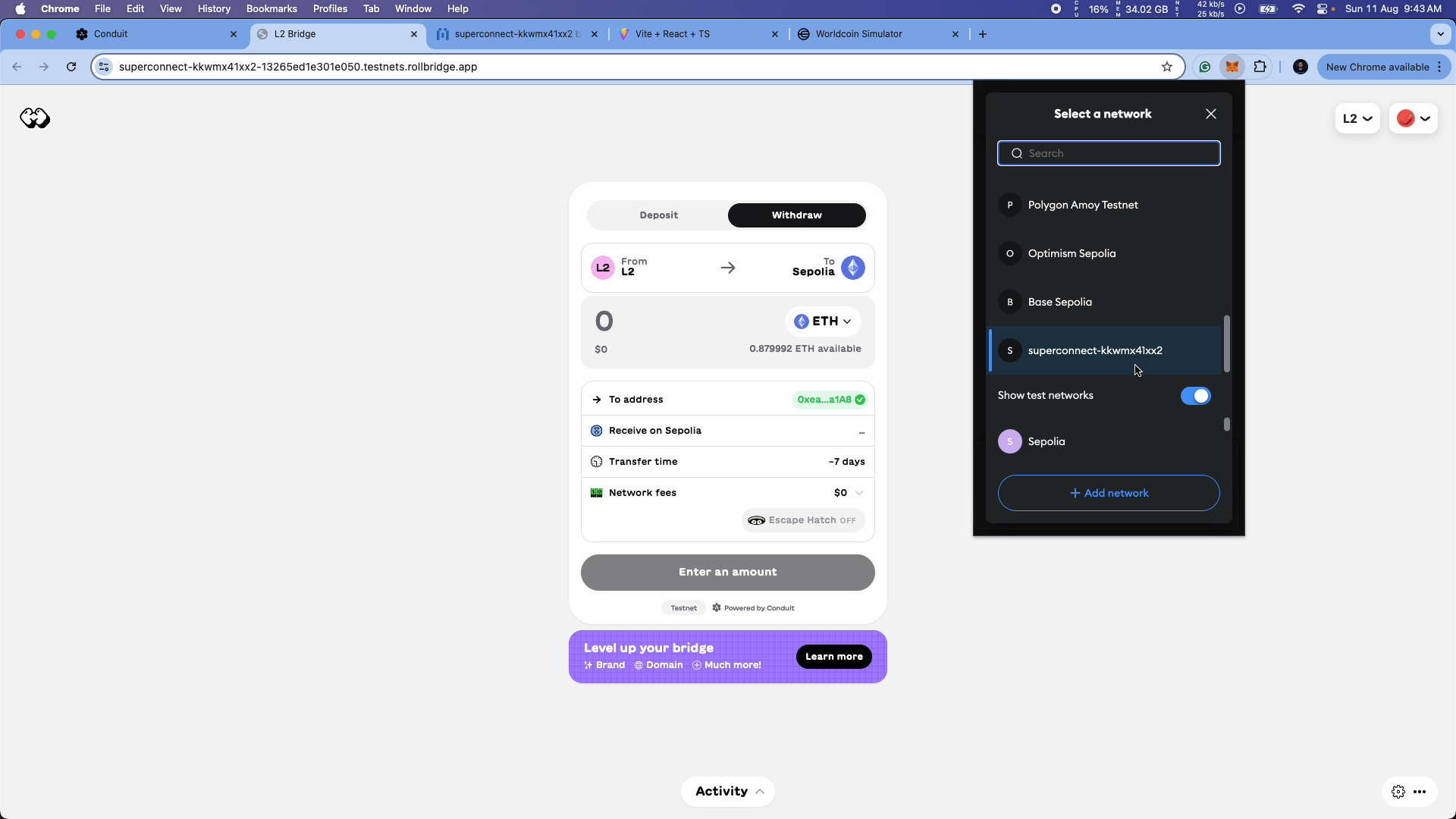Open Chrome extensions puzzle icon

(1260, 67)
